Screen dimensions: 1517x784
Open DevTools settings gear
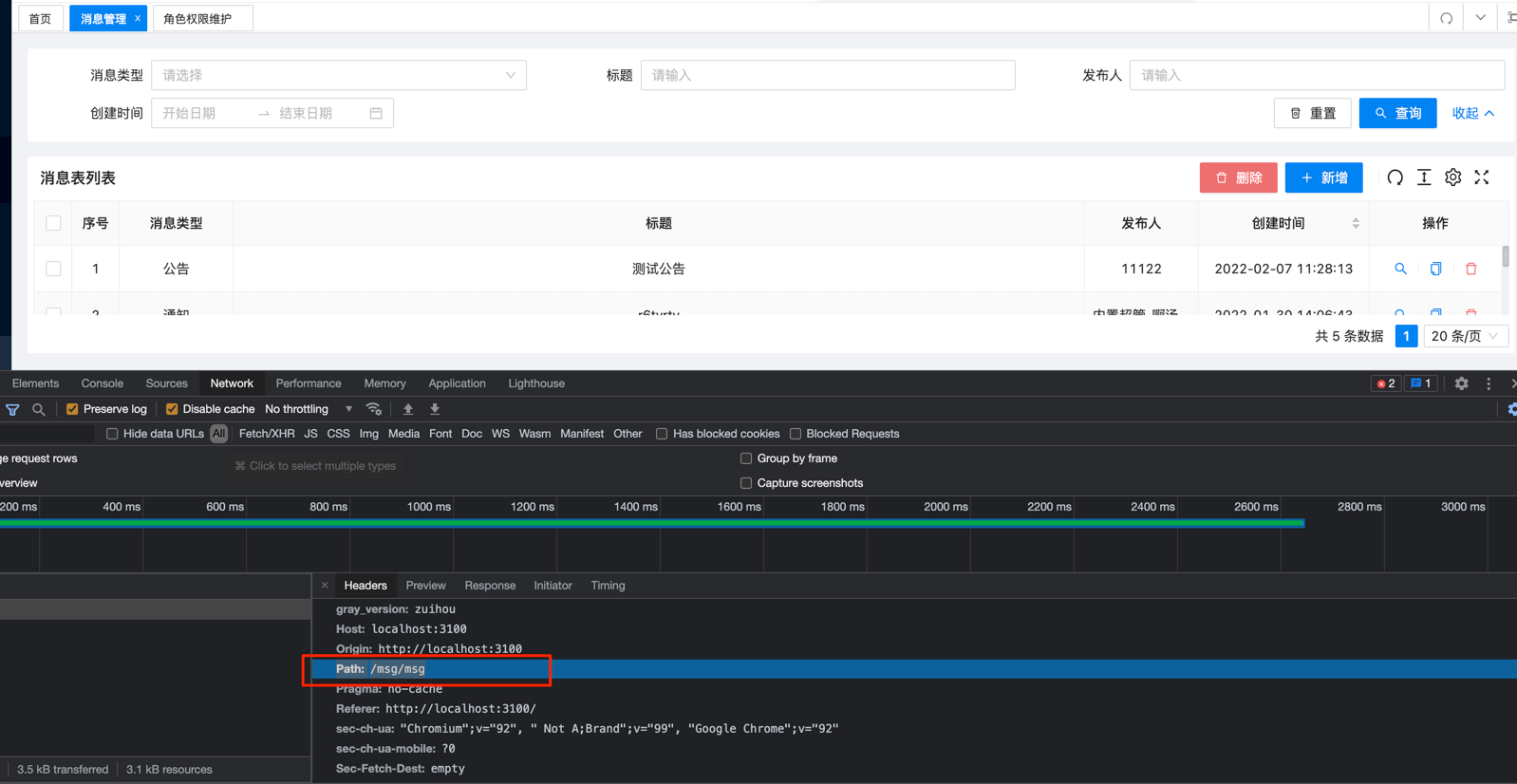pyautogui.click(x=1461, y=383)
